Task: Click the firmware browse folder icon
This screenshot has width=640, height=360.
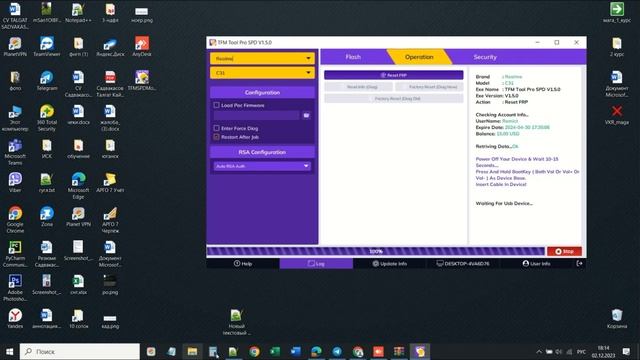Action: tap(306, 116)
